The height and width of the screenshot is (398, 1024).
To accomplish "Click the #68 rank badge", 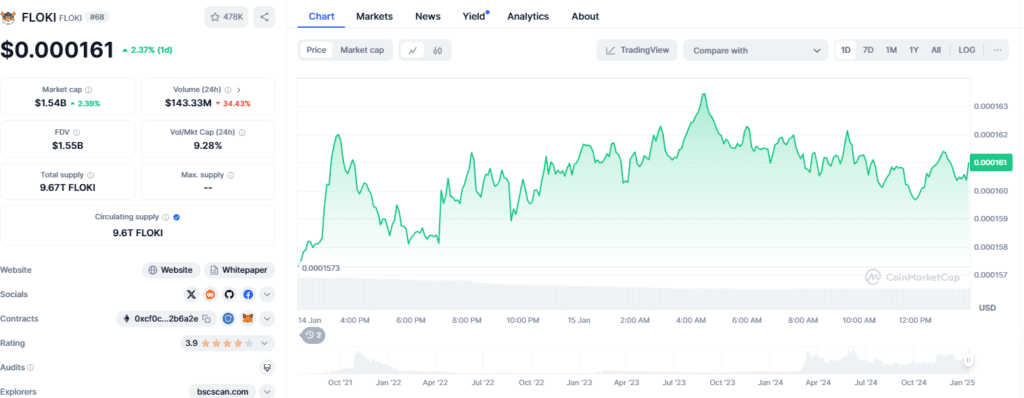I will [97, 17].
